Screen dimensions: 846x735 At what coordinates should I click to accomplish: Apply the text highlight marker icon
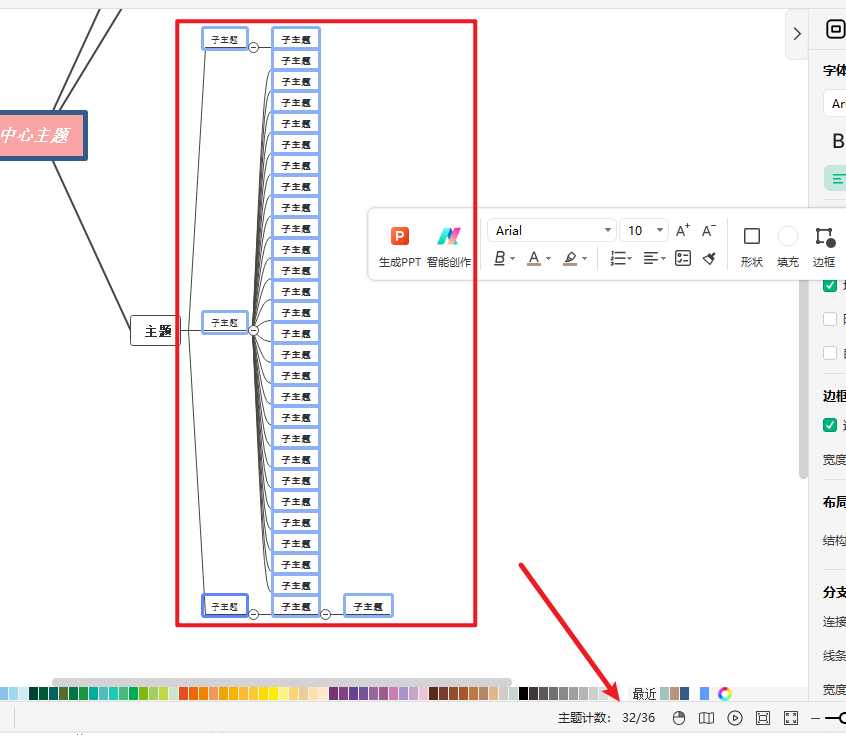[570, 258]
